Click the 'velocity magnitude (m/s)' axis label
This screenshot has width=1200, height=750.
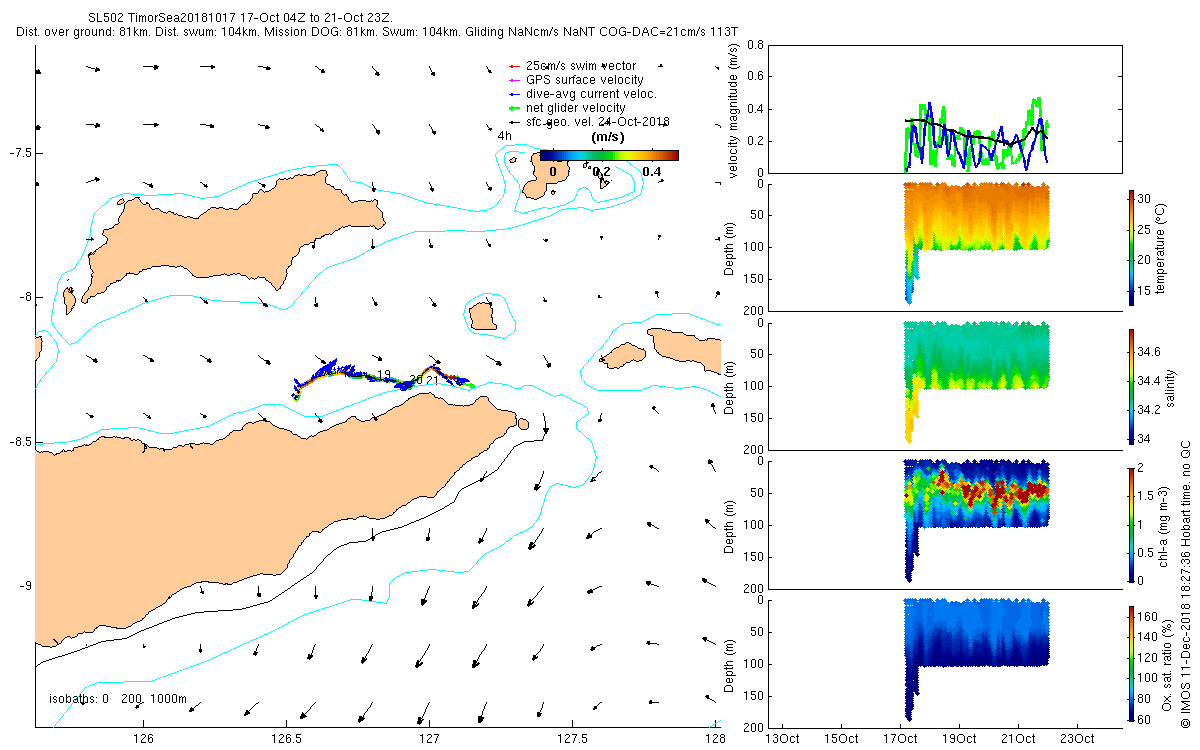coord(733,110)
